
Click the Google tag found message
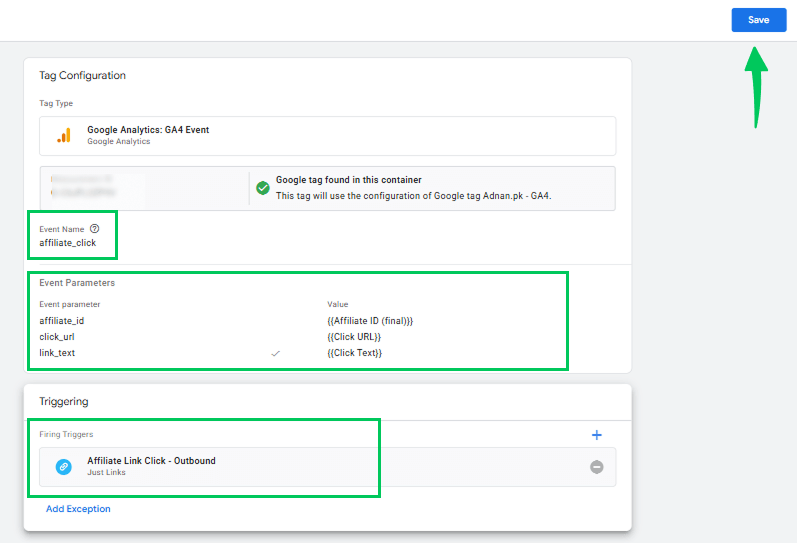tap(348, 180)
